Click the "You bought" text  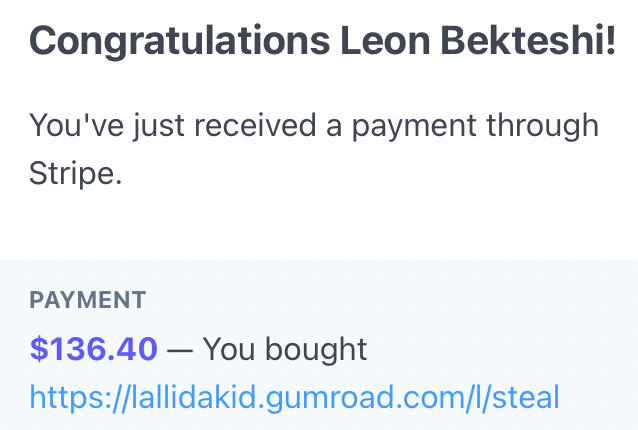[285, 349]
